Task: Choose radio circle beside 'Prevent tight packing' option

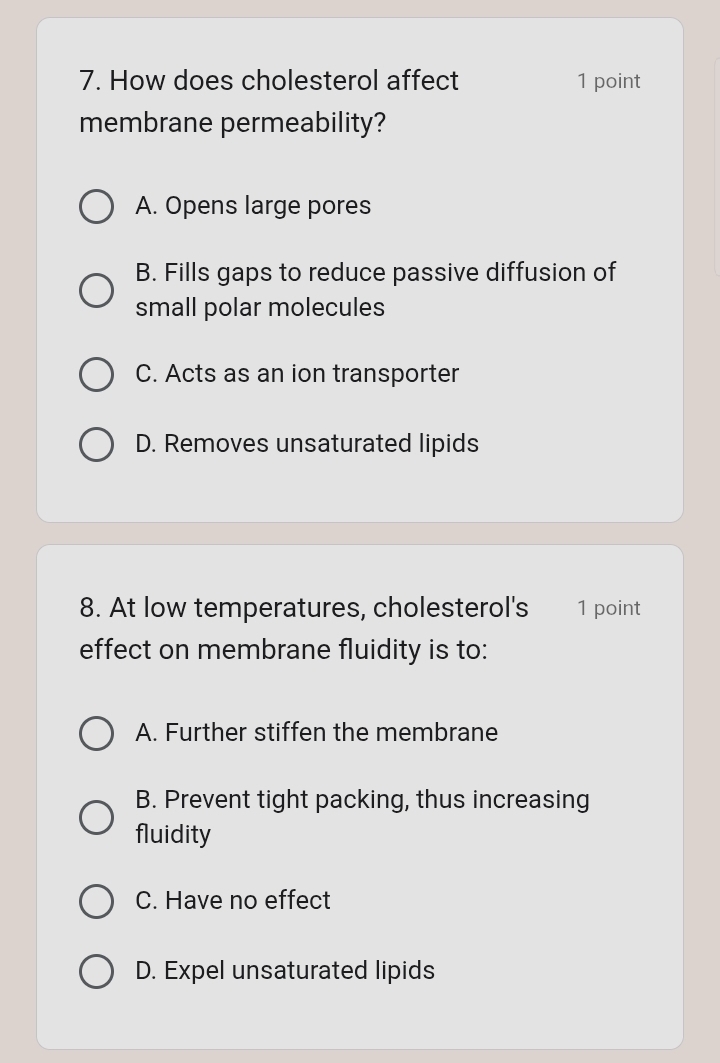Action: (97, 818)
